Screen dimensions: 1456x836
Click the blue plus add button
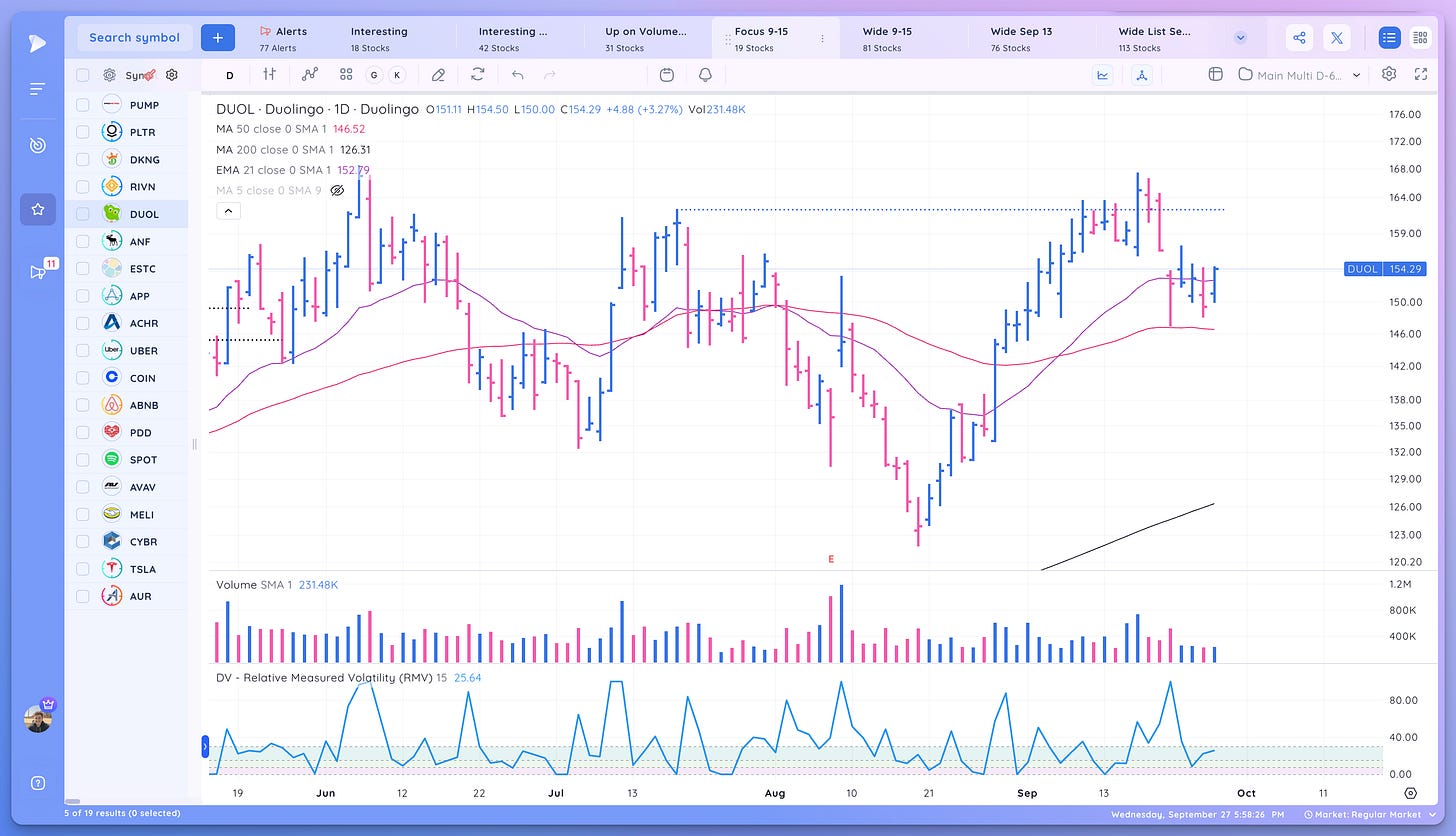pos(217,38)
